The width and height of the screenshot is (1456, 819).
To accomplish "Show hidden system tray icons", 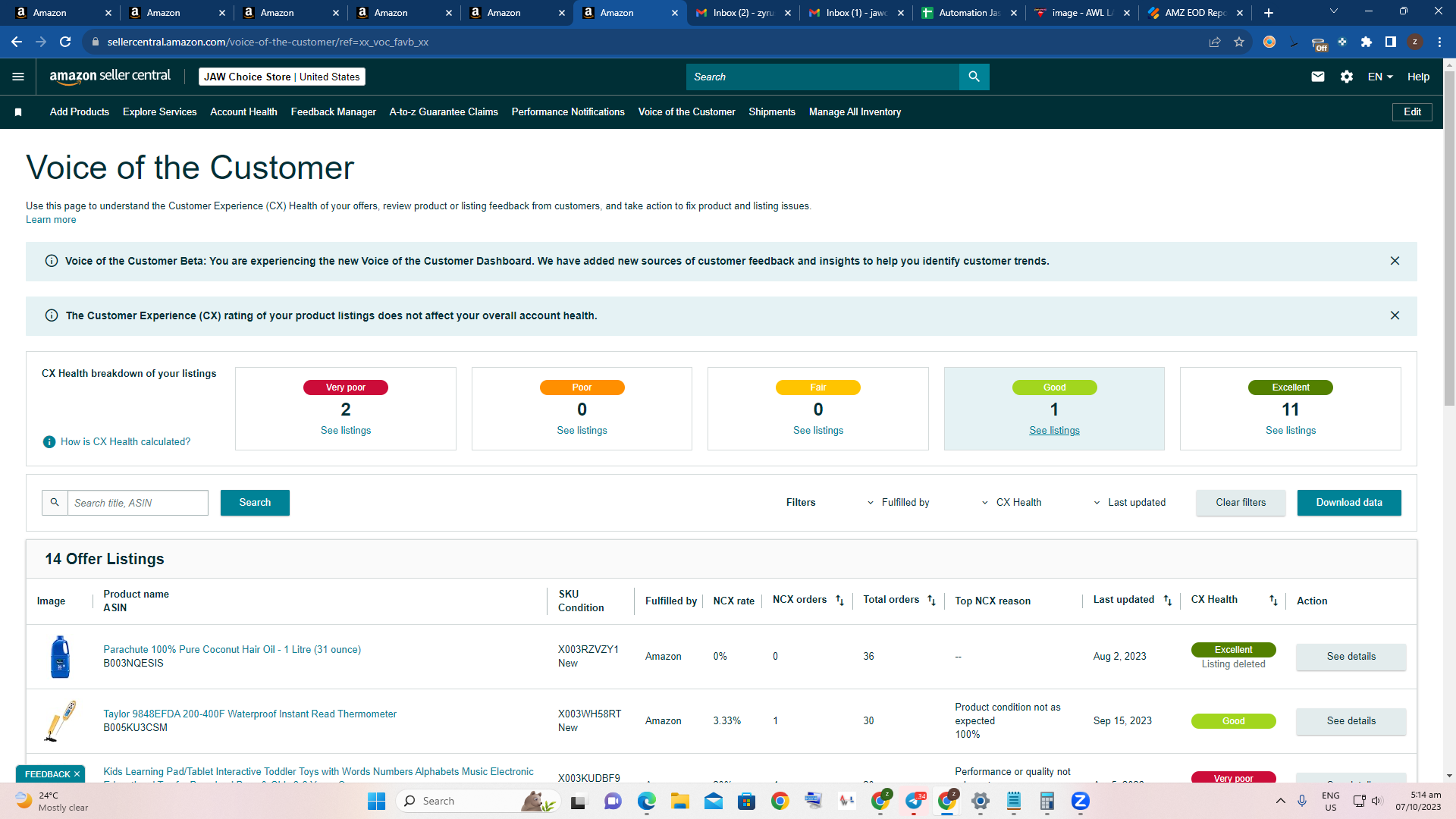I will [1281, 801].
